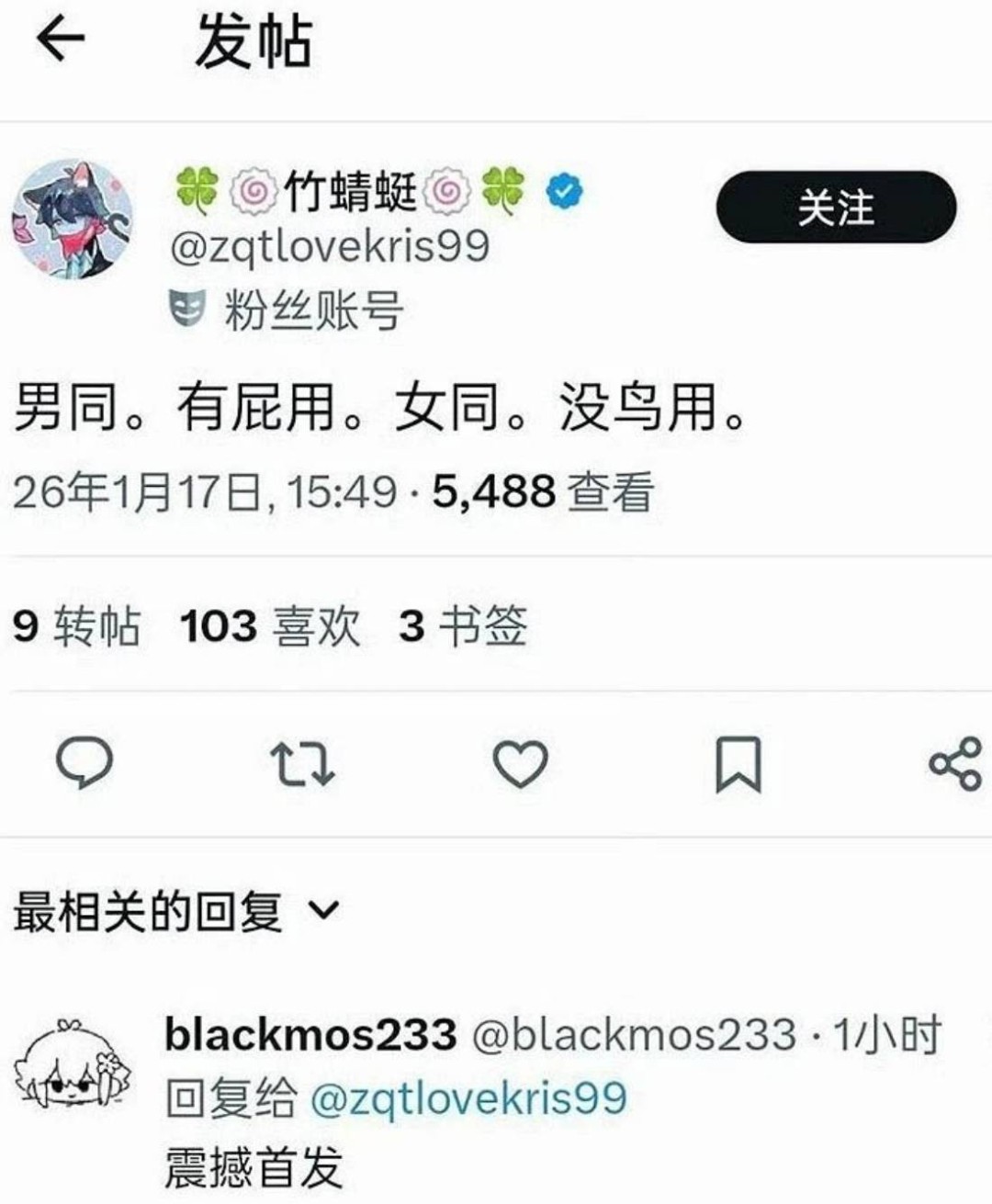Follow the account with 关注 button

click(x=836, y=207)
